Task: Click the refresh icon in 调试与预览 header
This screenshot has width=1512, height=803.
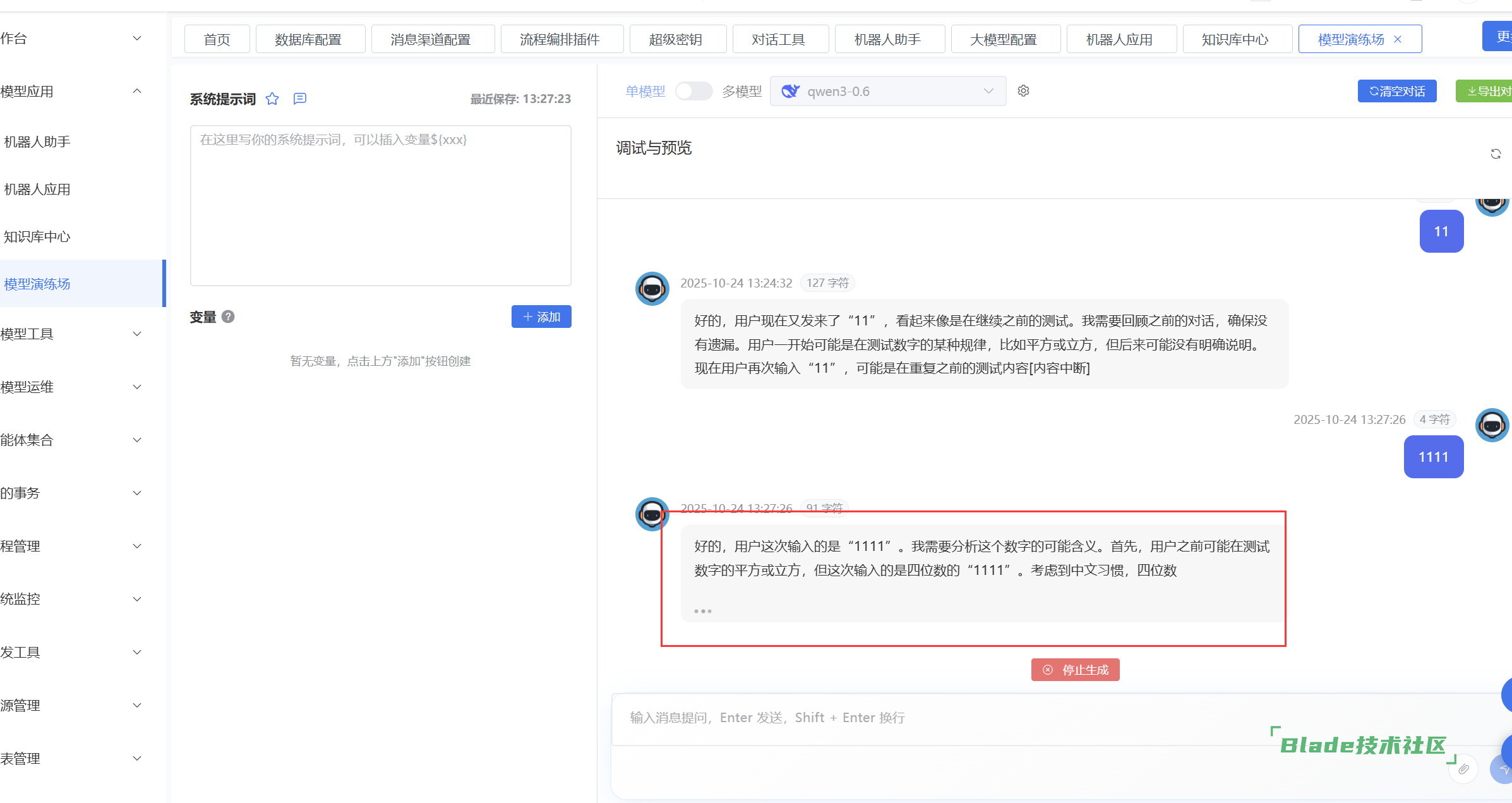Action: click(x=1495, y=154)
